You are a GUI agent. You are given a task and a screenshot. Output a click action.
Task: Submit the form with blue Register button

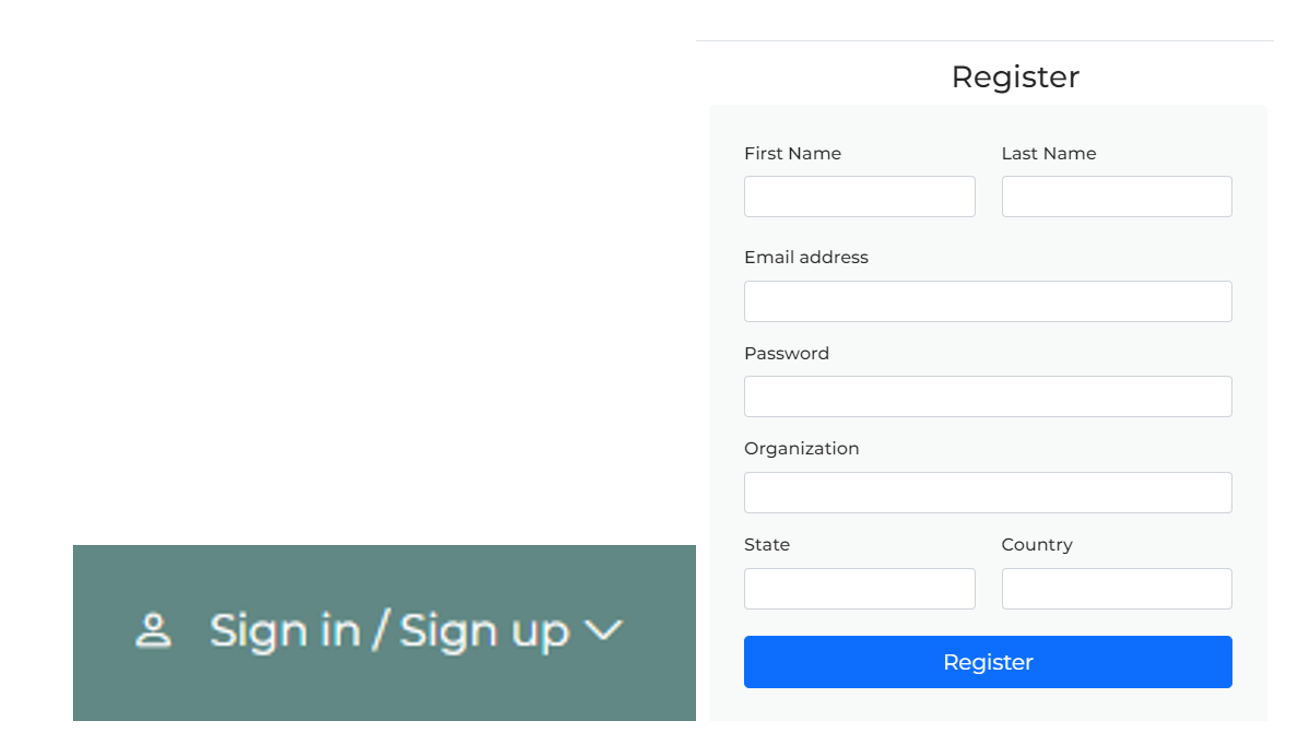(988, 662)
